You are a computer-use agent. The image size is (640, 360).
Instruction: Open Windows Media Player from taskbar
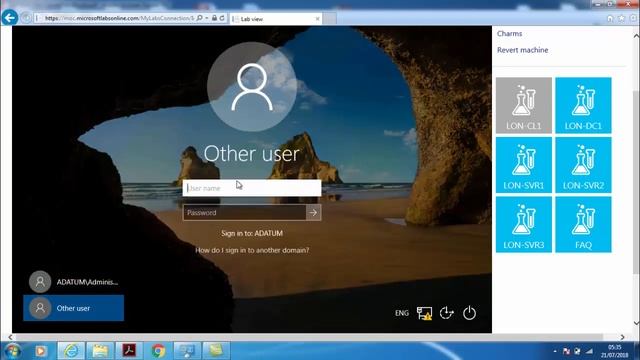[40, 351]
